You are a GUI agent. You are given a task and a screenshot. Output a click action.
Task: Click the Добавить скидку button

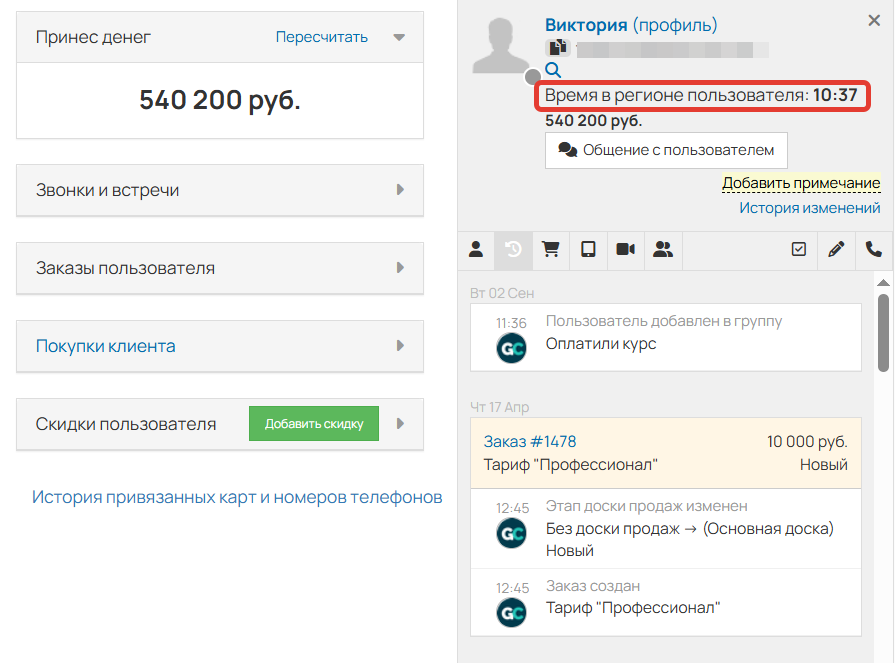coord(313,423)
